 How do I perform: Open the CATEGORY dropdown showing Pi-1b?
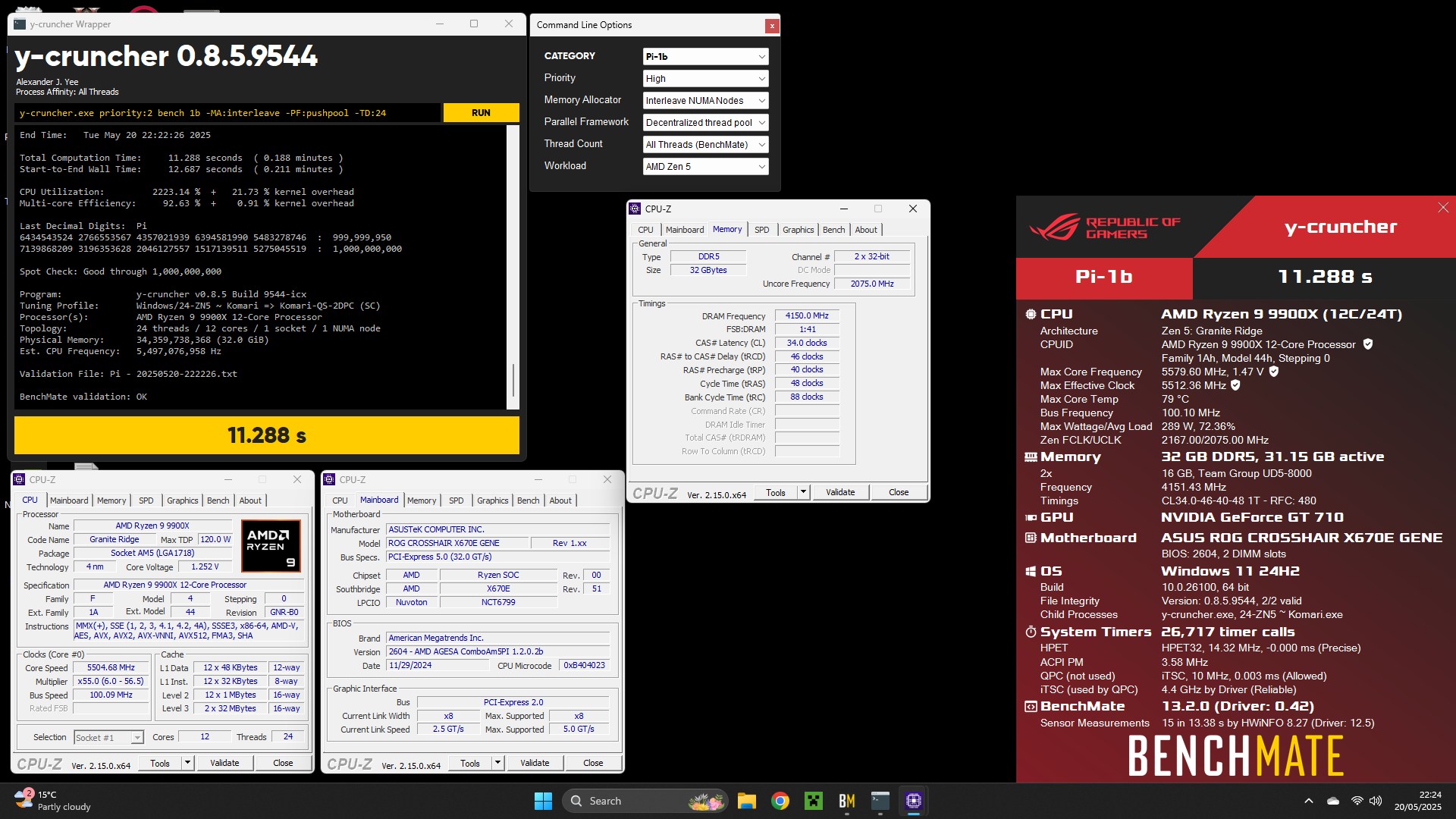click(x=705, y=57)
